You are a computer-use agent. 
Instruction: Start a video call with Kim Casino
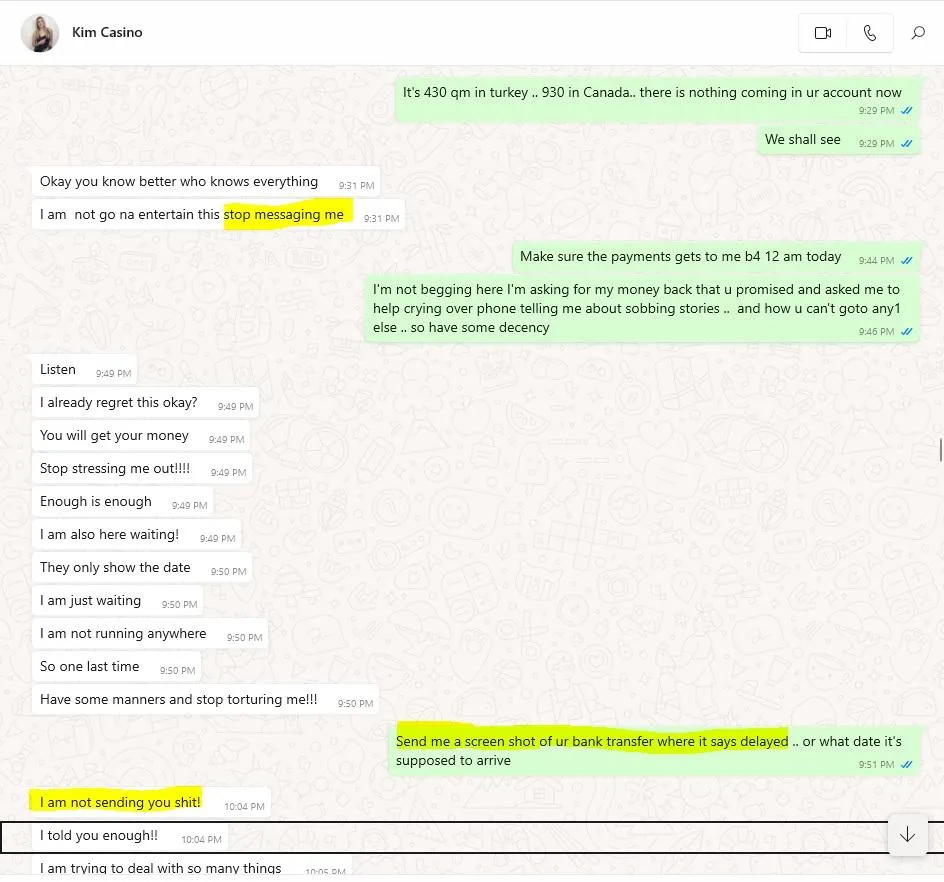tap(822, 33)
